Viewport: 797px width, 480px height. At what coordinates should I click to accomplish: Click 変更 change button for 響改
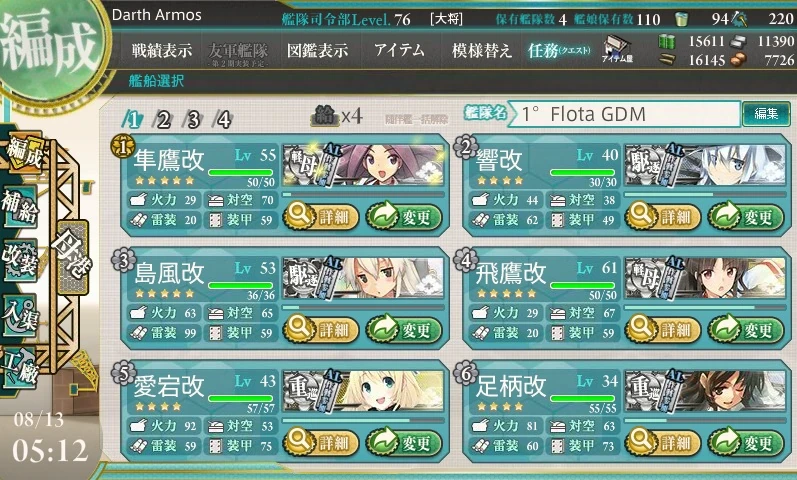(746, 217)
